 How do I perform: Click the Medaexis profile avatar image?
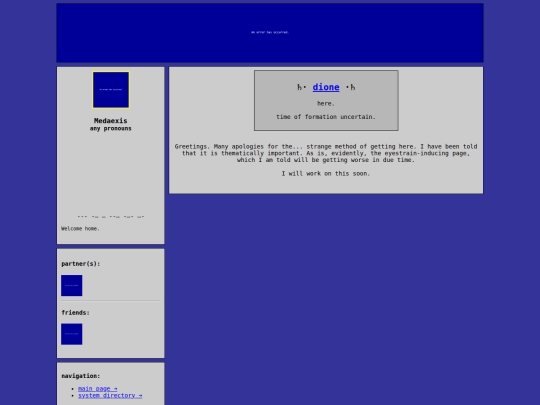tap(111, 90)
